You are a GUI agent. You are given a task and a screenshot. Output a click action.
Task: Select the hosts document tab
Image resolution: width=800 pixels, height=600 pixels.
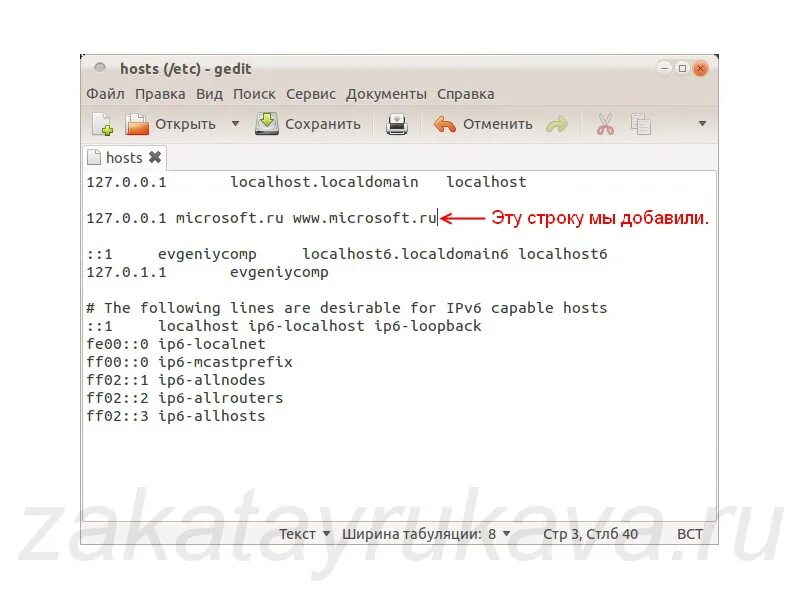click(124, 158)
